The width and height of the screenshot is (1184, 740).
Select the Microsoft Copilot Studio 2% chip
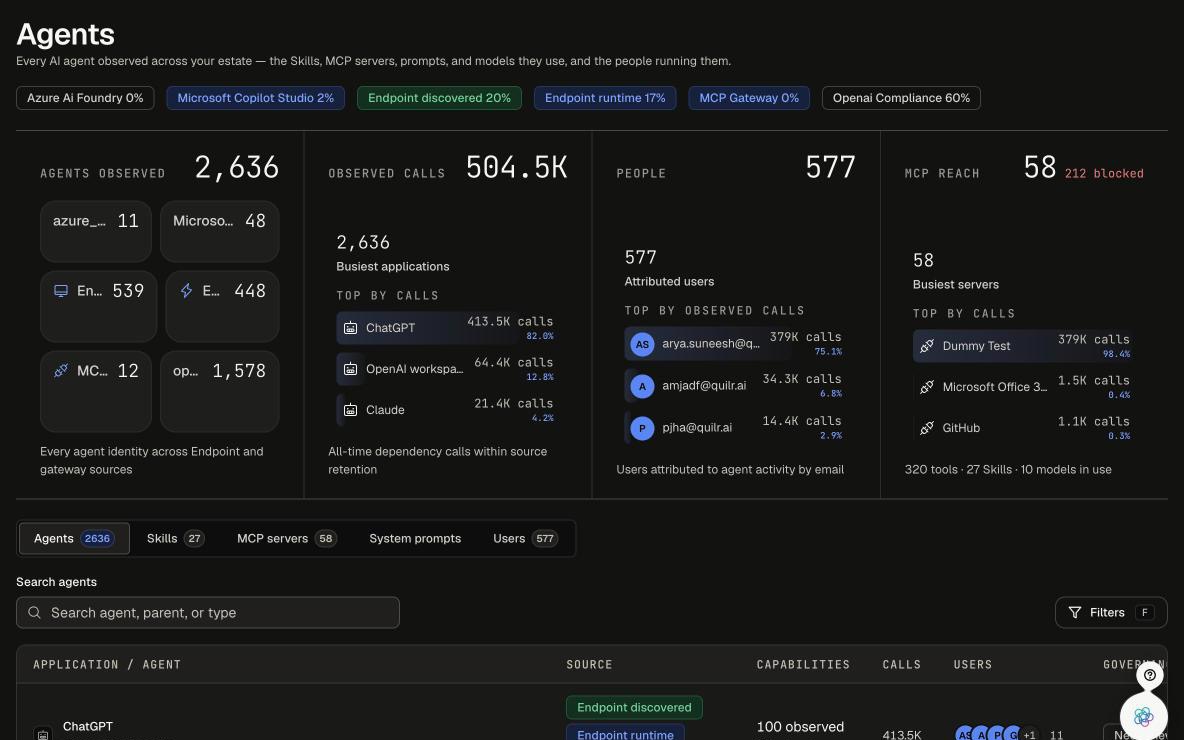255,98
